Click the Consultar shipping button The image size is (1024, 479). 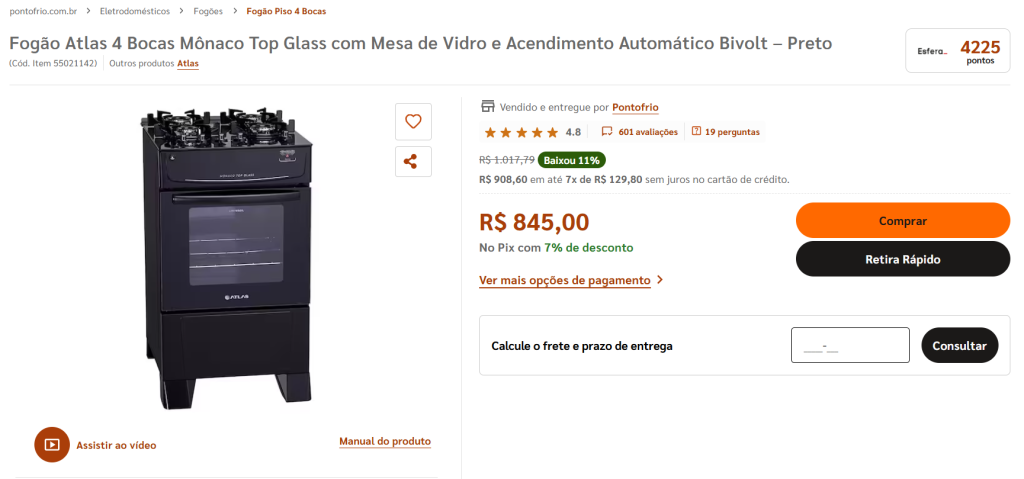[959, 346]
